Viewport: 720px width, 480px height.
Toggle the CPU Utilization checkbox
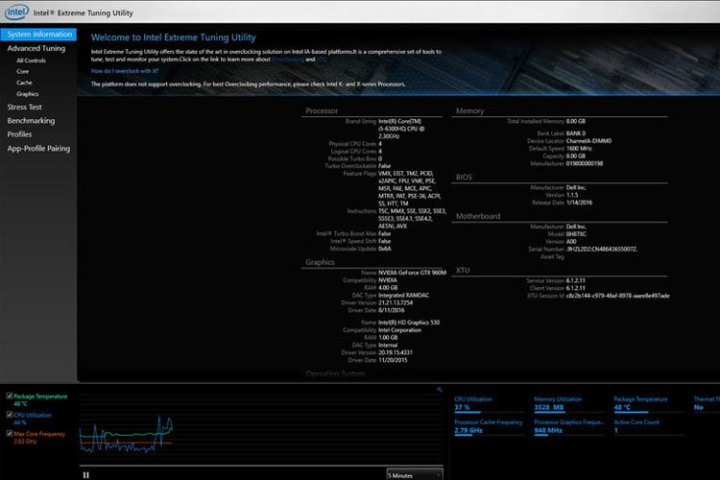click(x=10, y=415)
